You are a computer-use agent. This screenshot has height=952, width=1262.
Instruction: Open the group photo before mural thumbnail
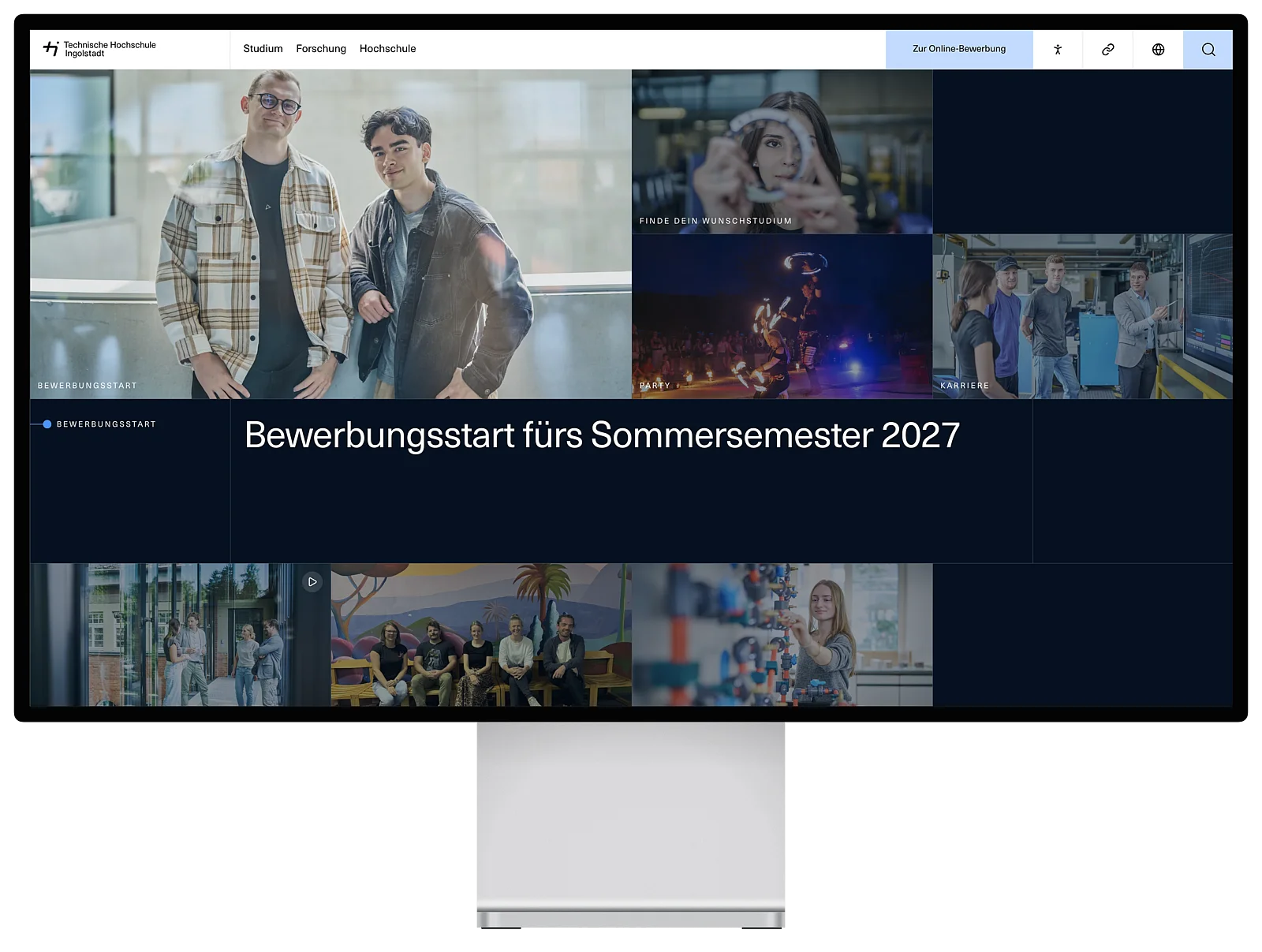tap(481, 634)
